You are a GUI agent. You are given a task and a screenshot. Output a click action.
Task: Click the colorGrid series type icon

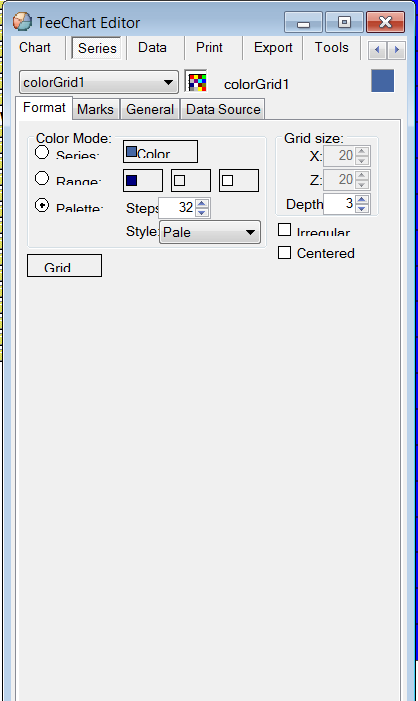196,81
